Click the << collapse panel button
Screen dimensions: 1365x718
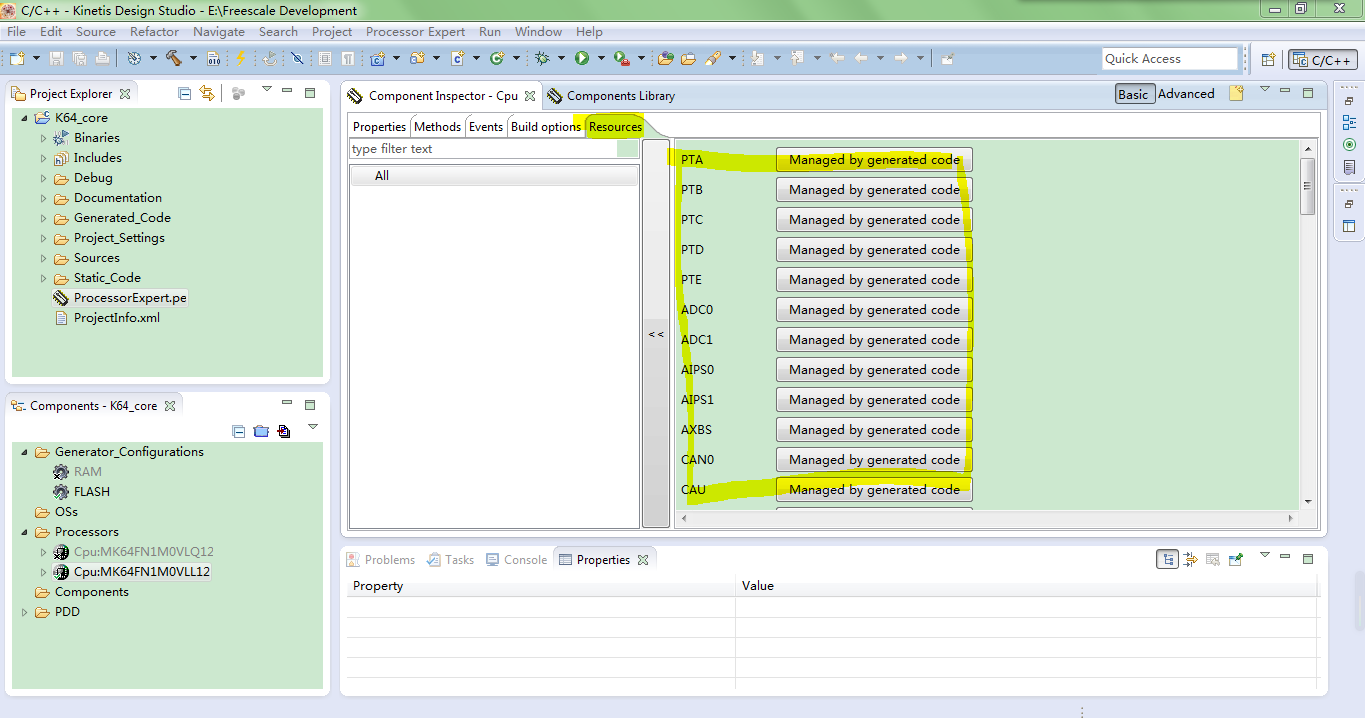click(x=656, y=334)
